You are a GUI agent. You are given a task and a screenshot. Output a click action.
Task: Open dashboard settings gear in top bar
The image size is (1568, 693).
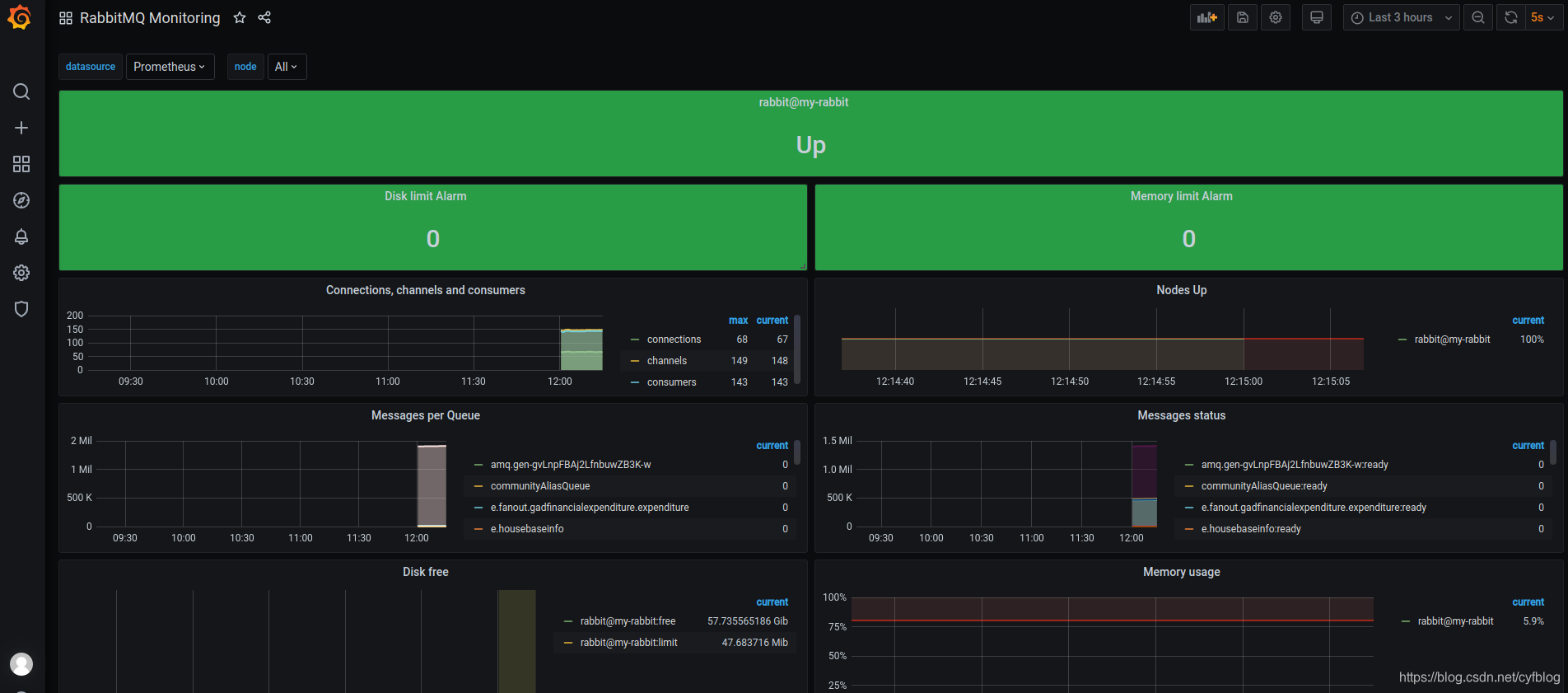pos(1276,17)
